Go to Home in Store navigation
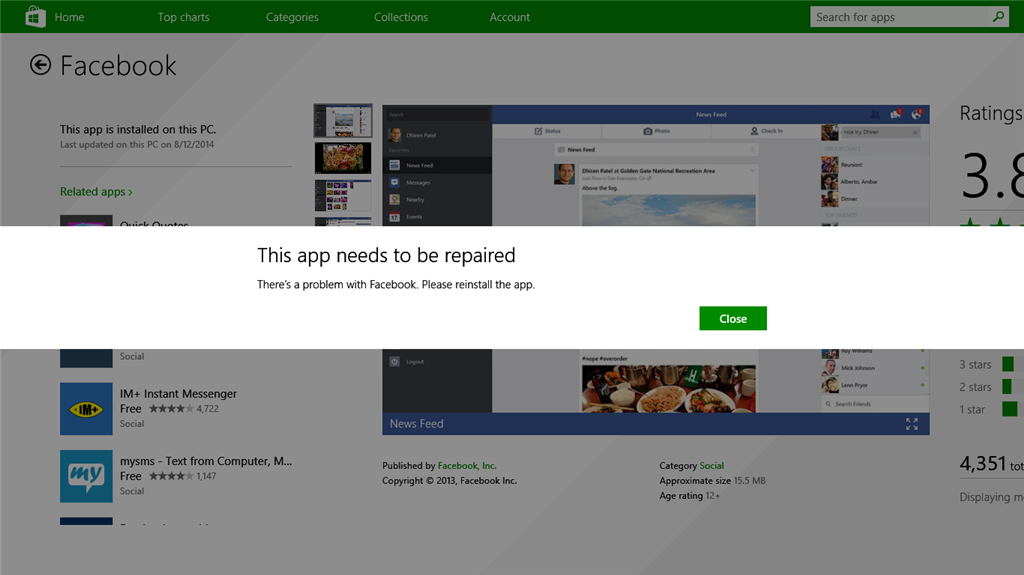This screenshot has height=575, width=1024. [69, 17]
